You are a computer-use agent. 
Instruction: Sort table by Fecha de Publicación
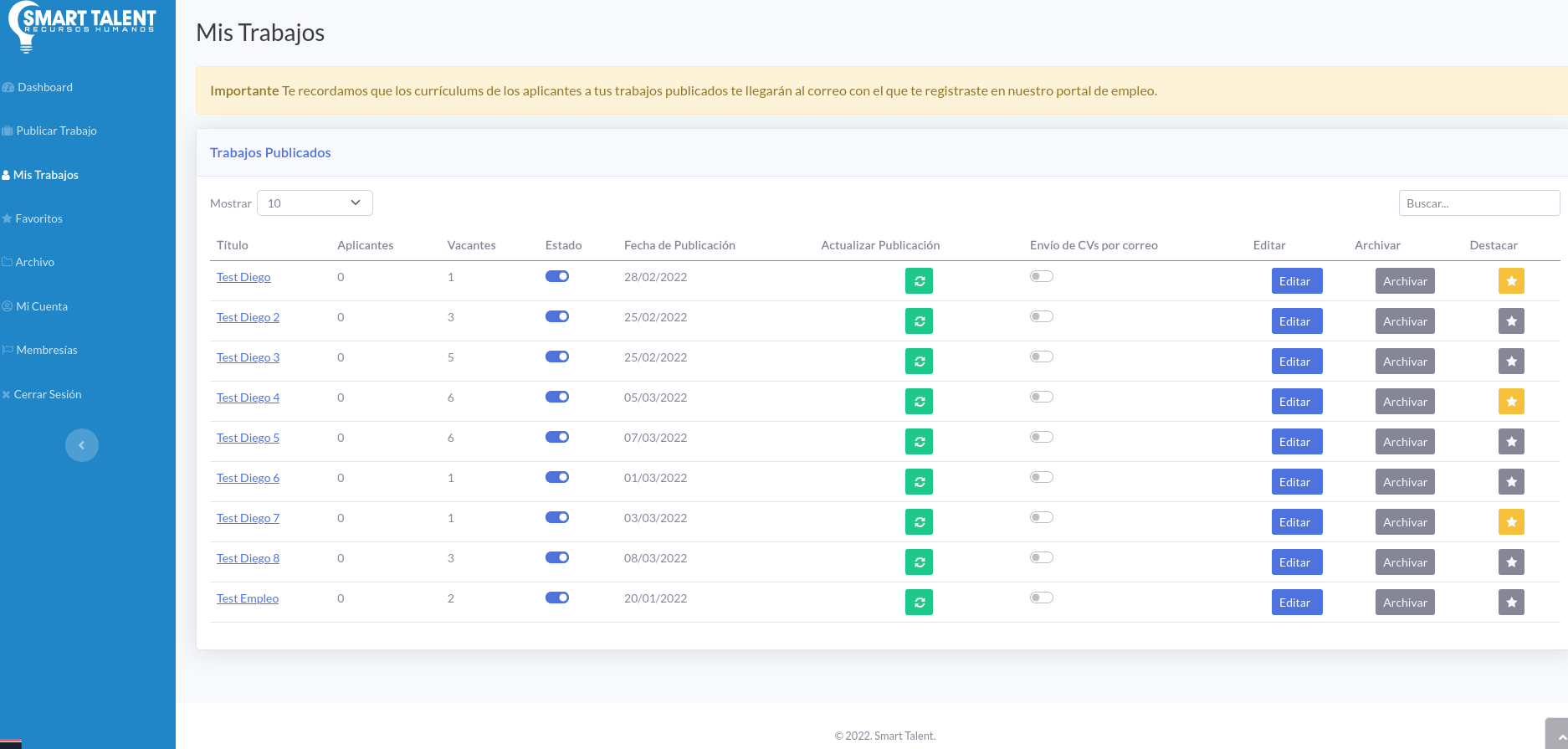pos(679,245)
